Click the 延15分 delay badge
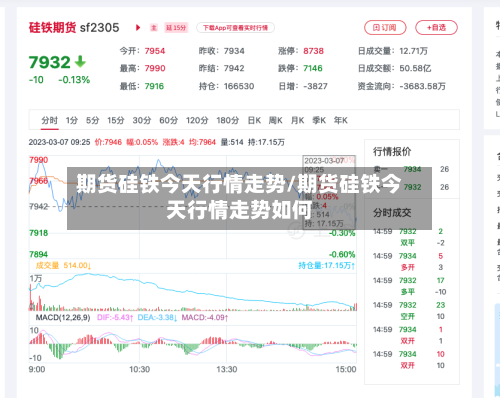Screen dimensions: 500x398 pos(176,28)
